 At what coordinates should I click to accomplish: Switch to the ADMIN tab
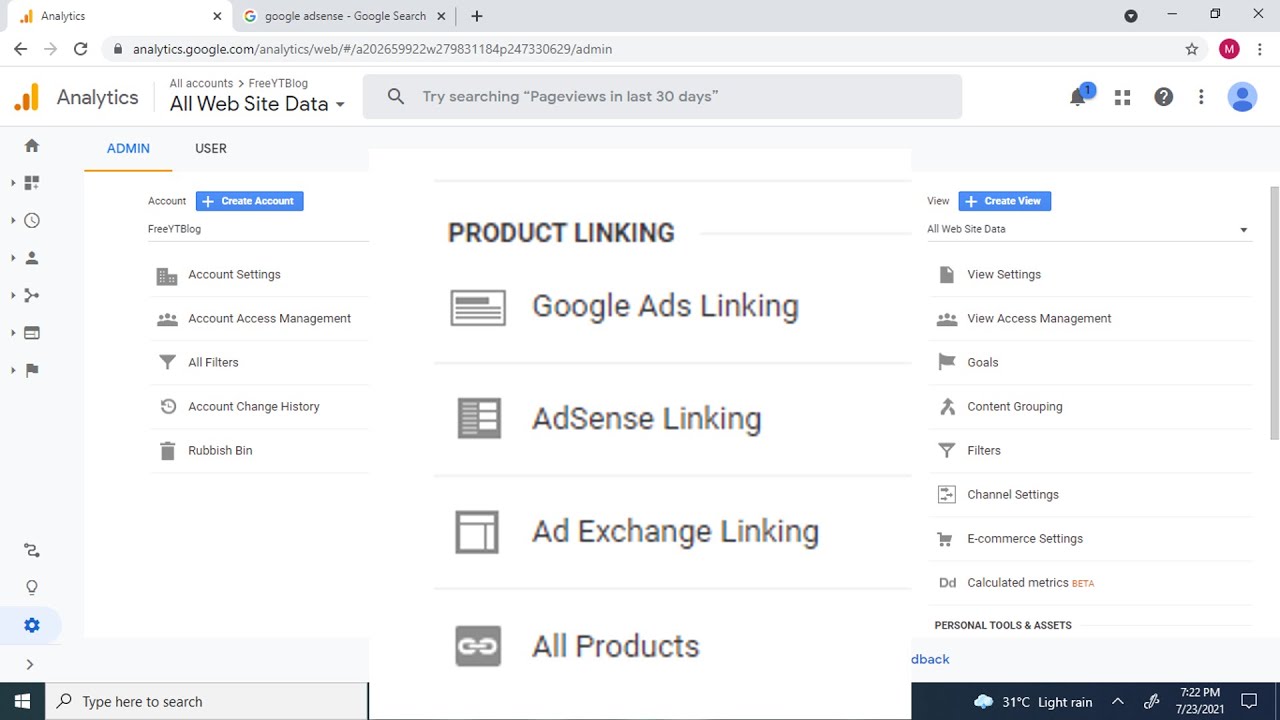point(128,148)
